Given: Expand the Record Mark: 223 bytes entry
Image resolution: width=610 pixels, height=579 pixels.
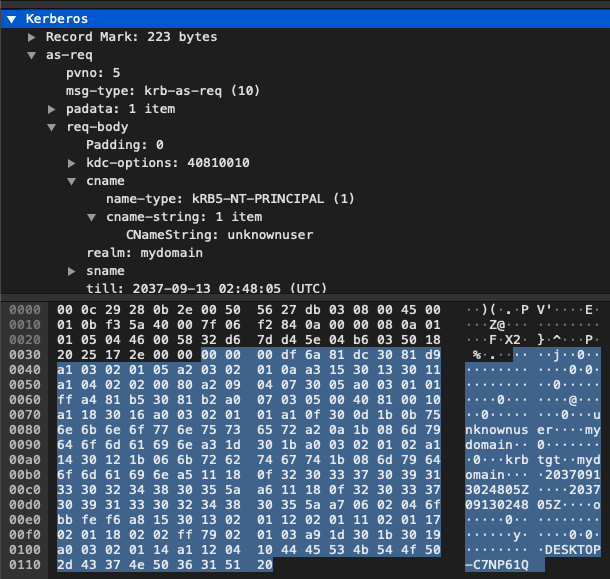Looking at the screenshot, I should pos(33,37).
